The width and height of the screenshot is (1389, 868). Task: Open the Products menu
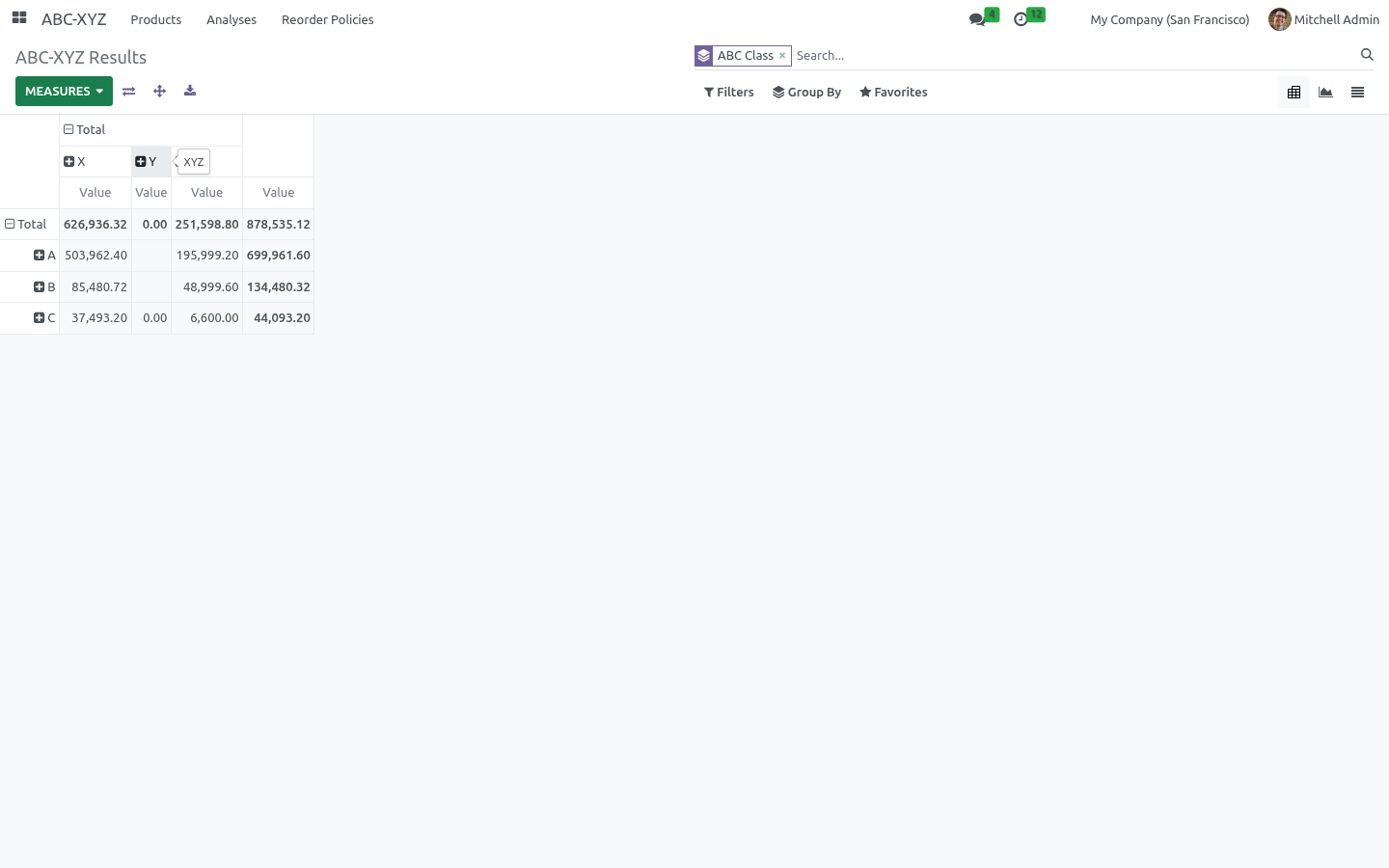156,19
